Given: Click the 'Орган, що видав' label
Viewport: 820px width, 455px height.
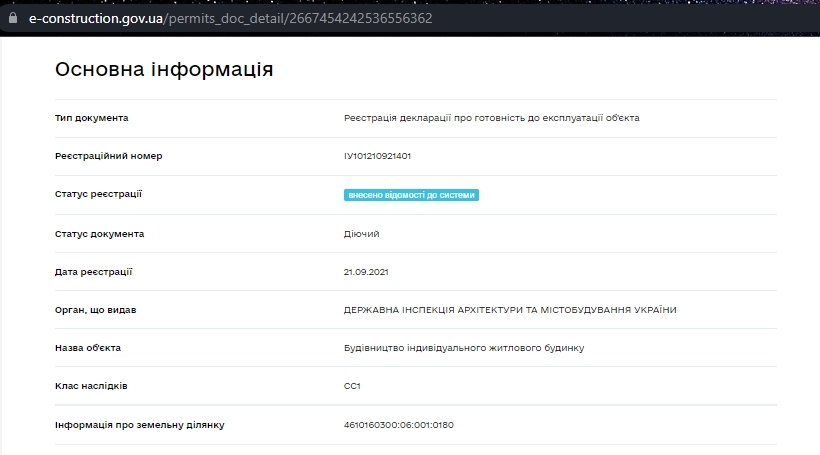Looking at the screenshot, I should 96,310.
